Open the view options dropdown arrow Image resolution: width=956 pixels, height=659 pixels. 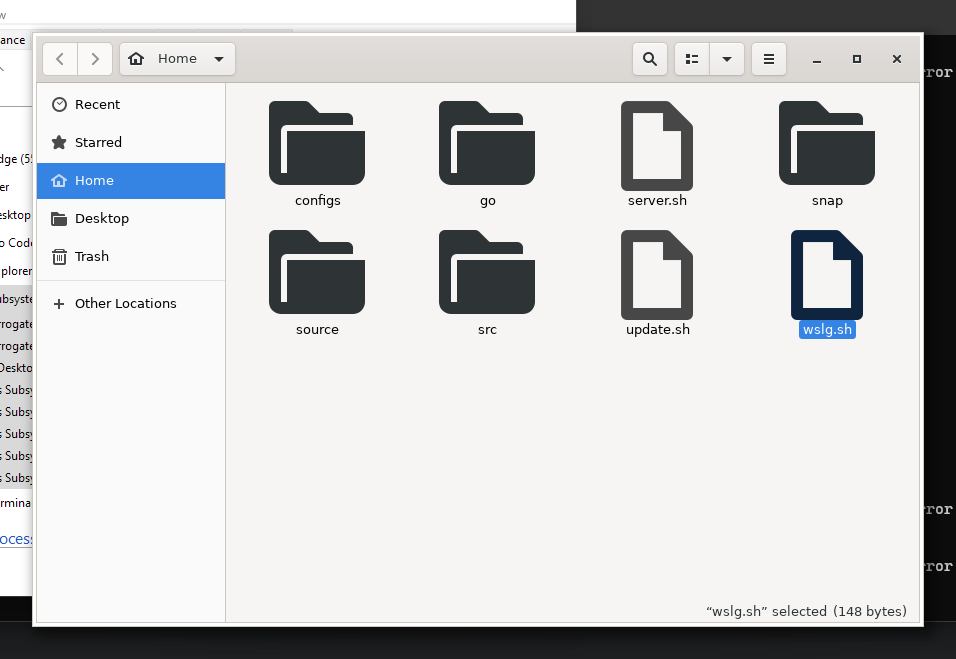[x=727, y=59]
